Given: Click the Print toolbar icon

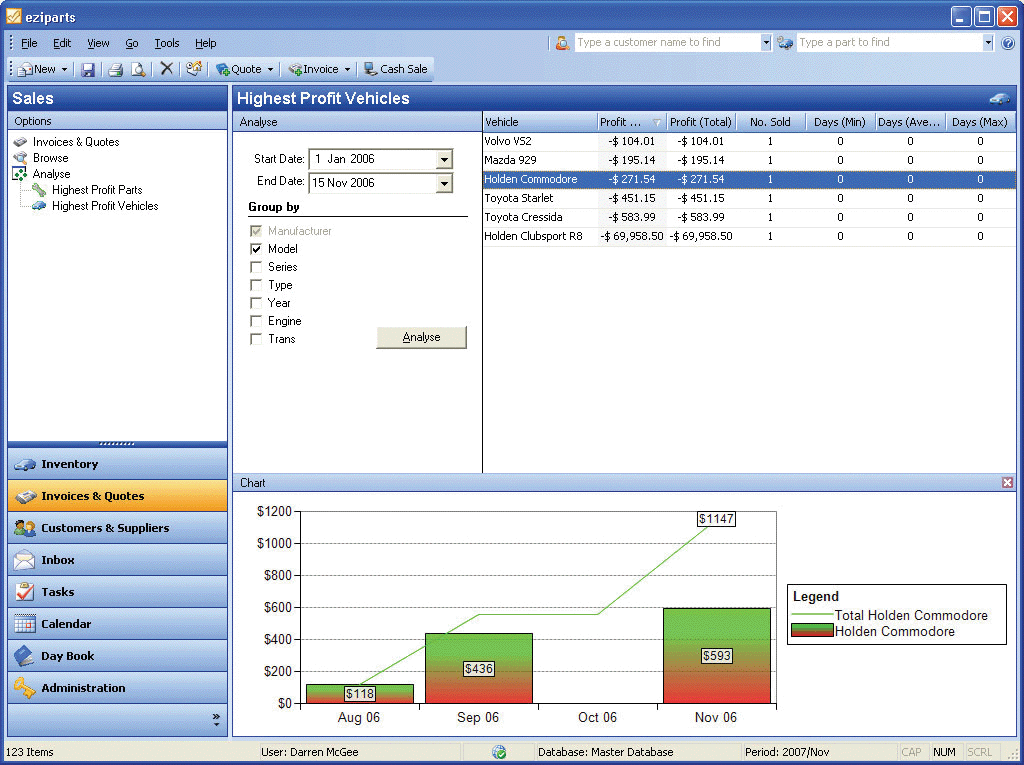Looking at the screenshot, I should coord(116,69).
